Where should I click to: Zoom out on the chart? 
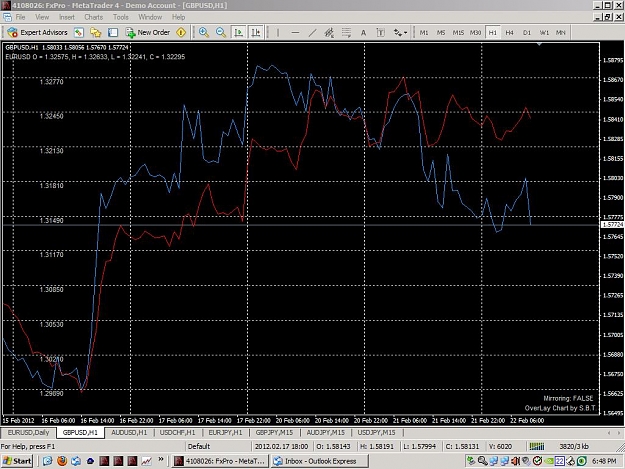[x=221, y=32]
